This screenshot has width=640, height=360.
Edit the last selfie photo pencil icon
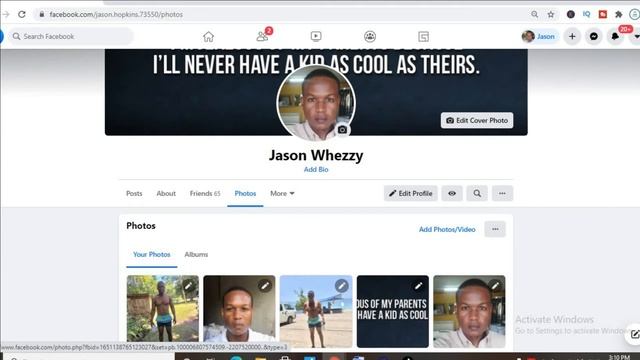pyautogui.click(x=495, y=286)
